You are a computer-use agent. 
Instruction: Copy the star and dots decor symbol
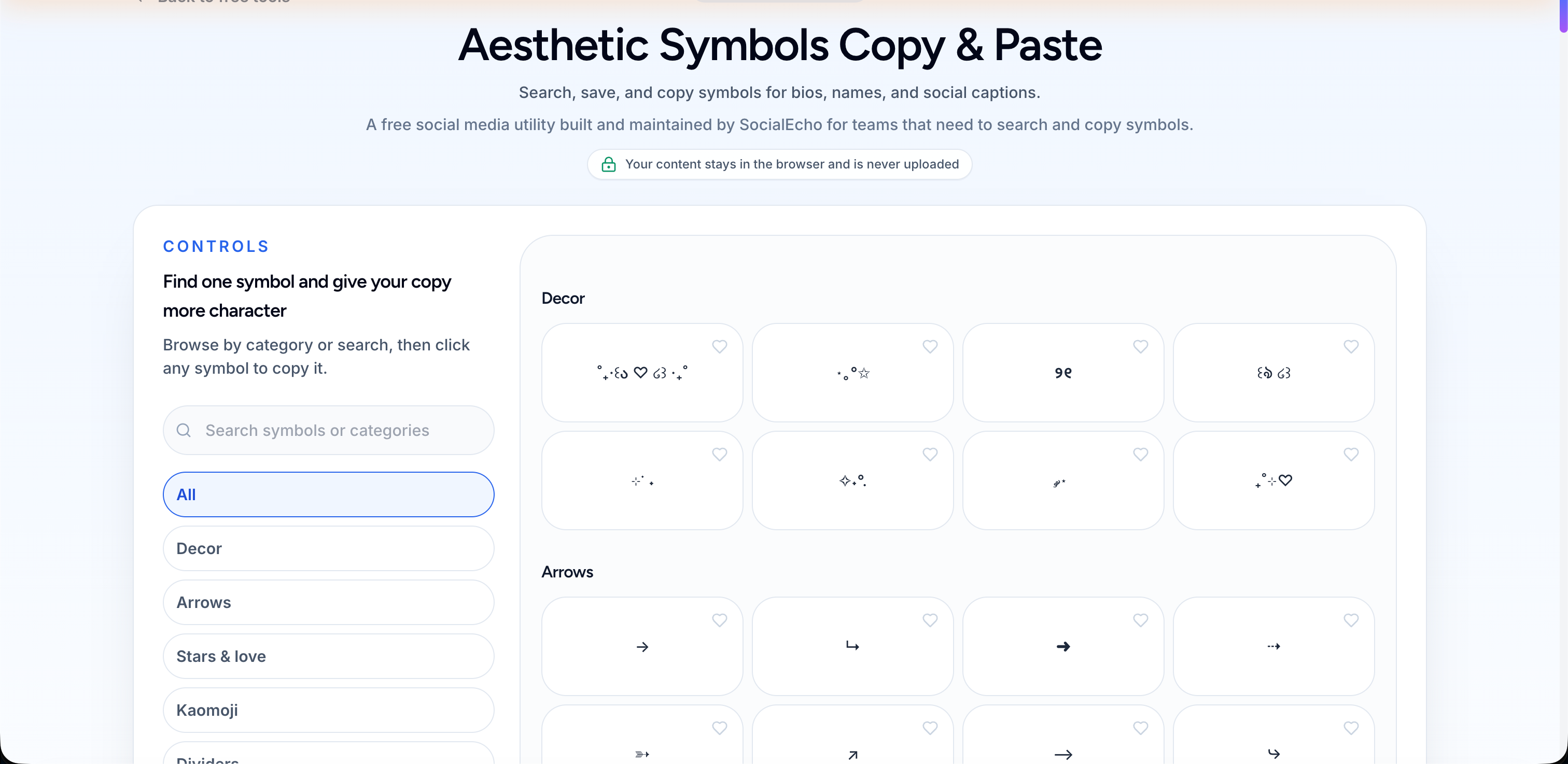pyautogui.click(x=852, y=373)
